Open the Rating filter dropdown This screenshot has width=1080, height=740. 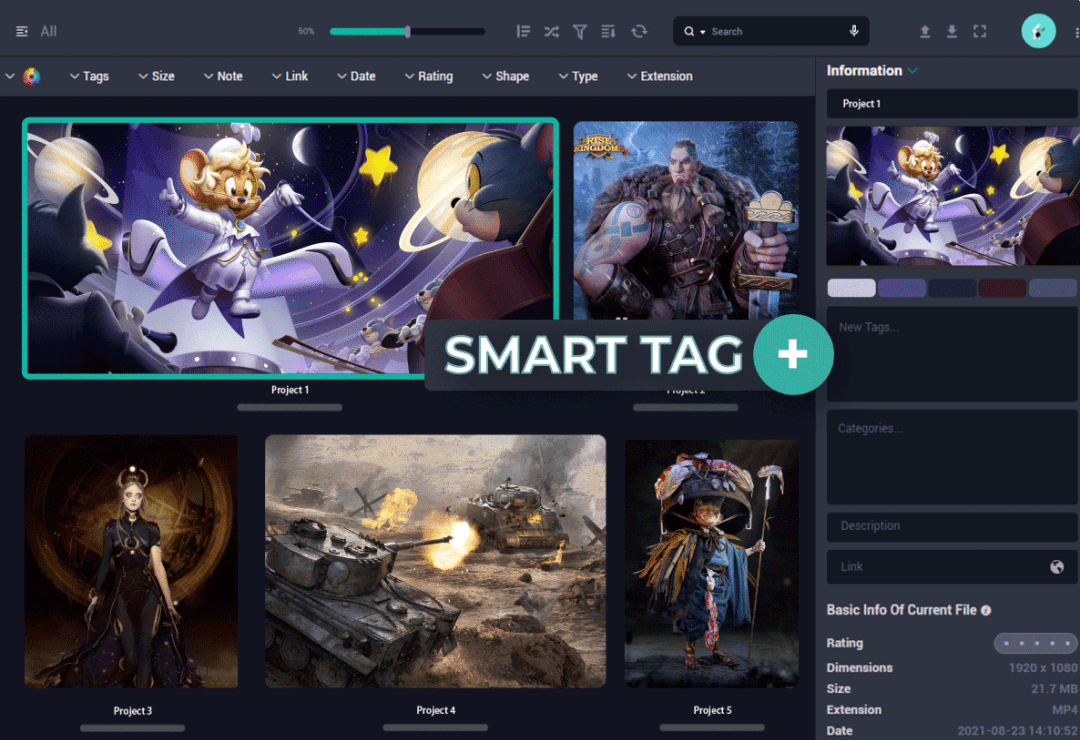[428, 76]
